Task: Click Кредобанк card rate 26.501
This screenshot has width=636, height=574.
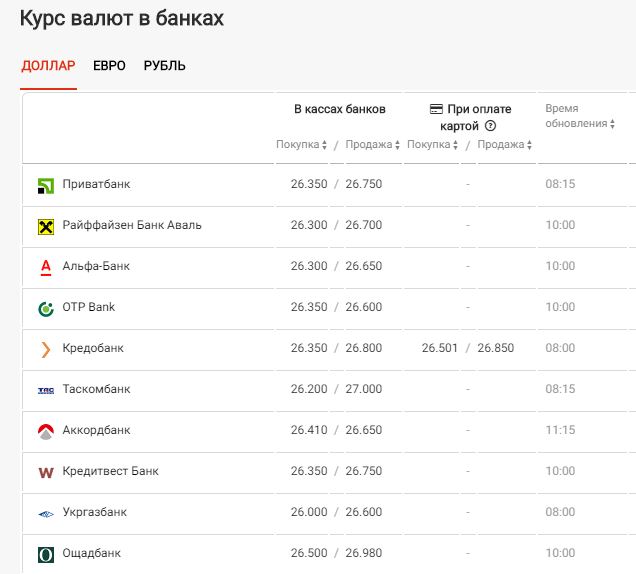Action: point(440,348)
